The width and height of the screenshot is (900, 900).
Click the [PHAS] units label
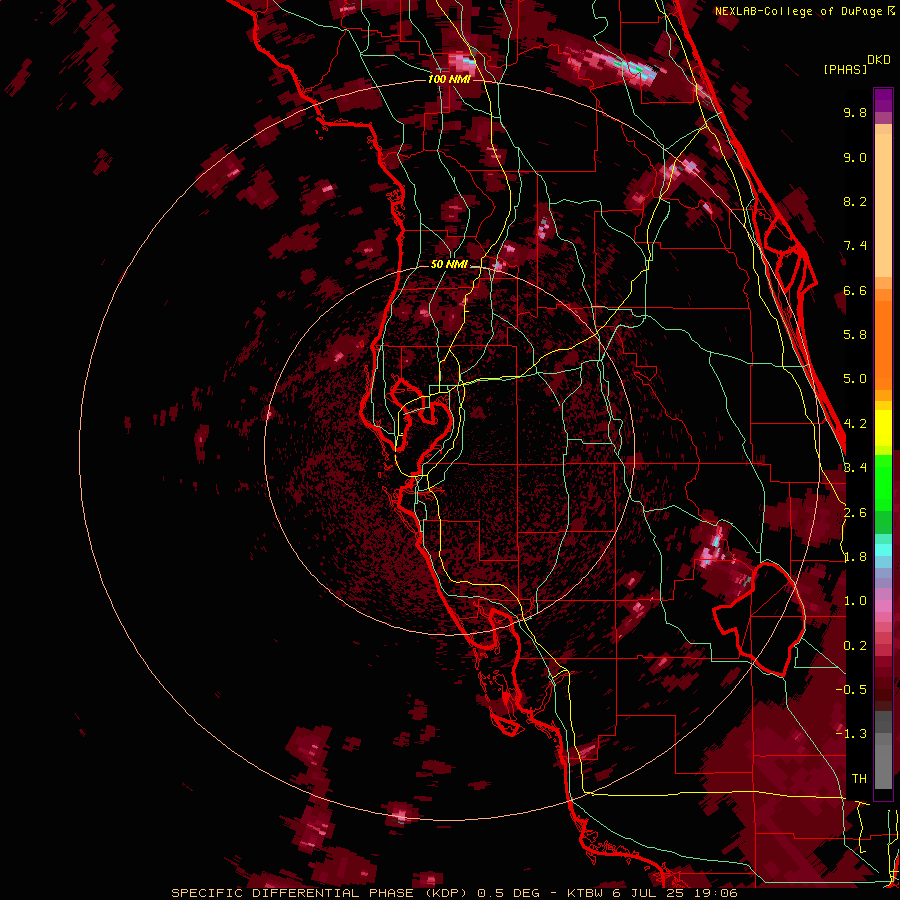(x=845, y=69)
